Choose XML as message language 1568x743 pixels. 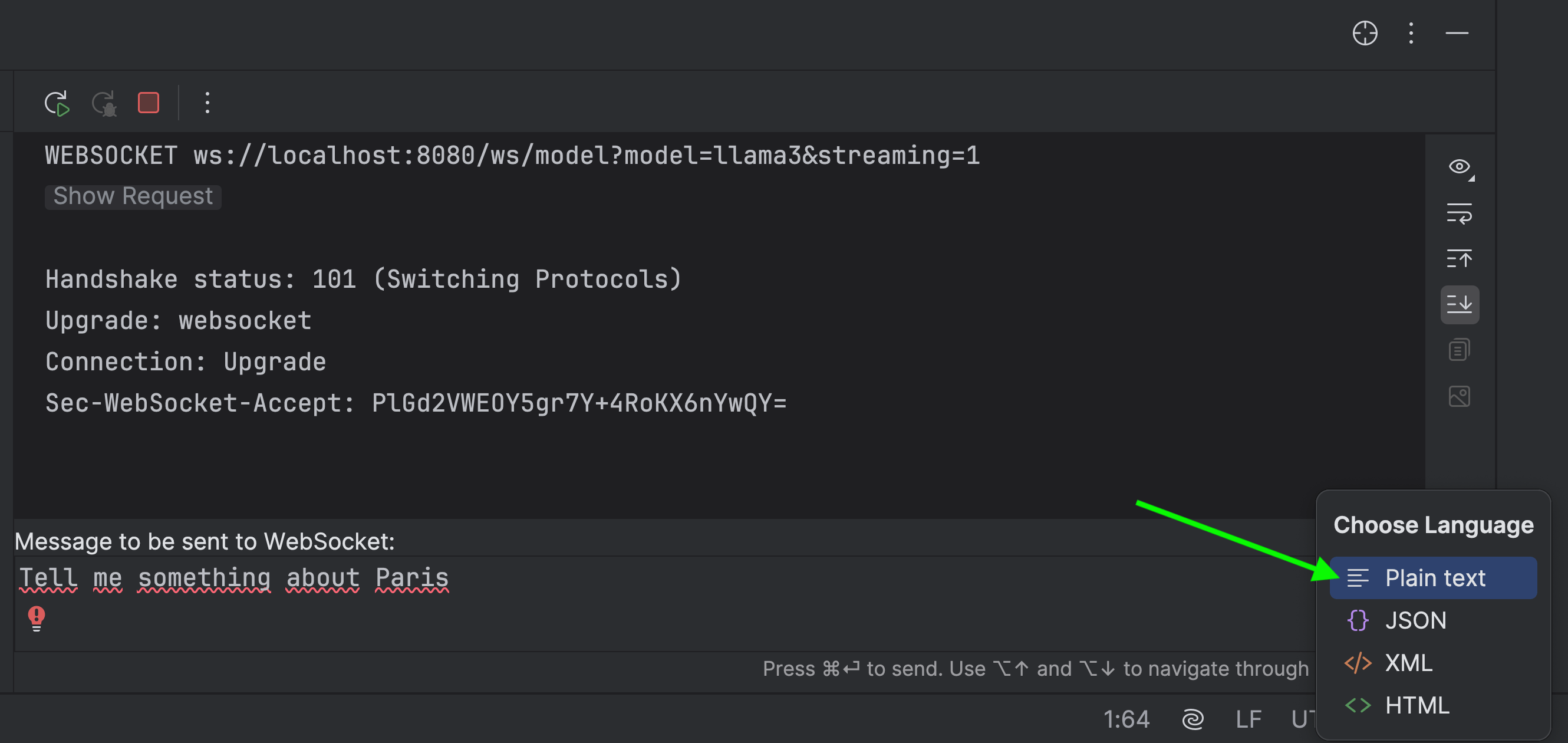coord(1408,663)
